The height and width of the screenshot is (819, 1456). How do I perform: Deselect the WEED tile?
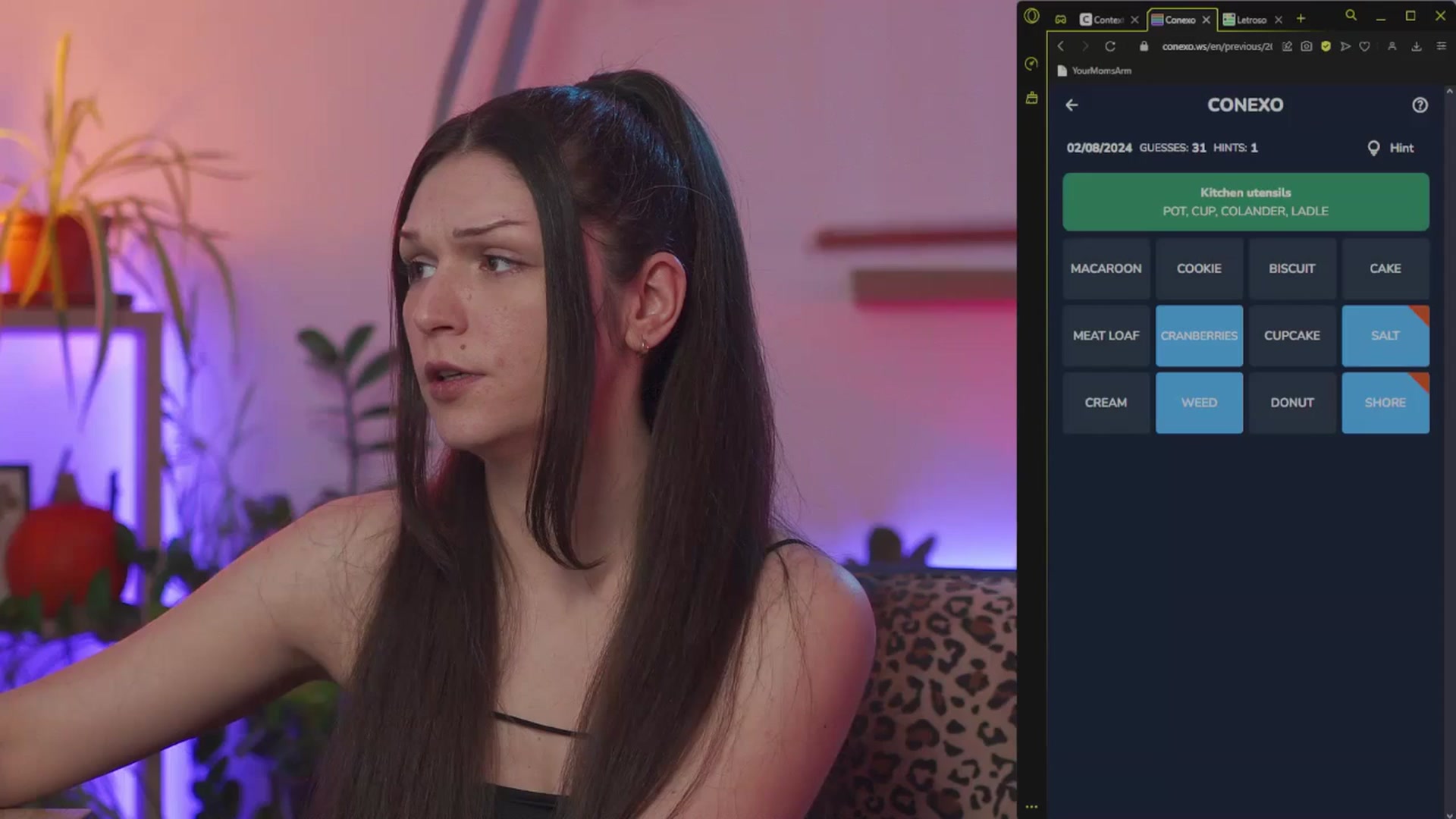1199,403
